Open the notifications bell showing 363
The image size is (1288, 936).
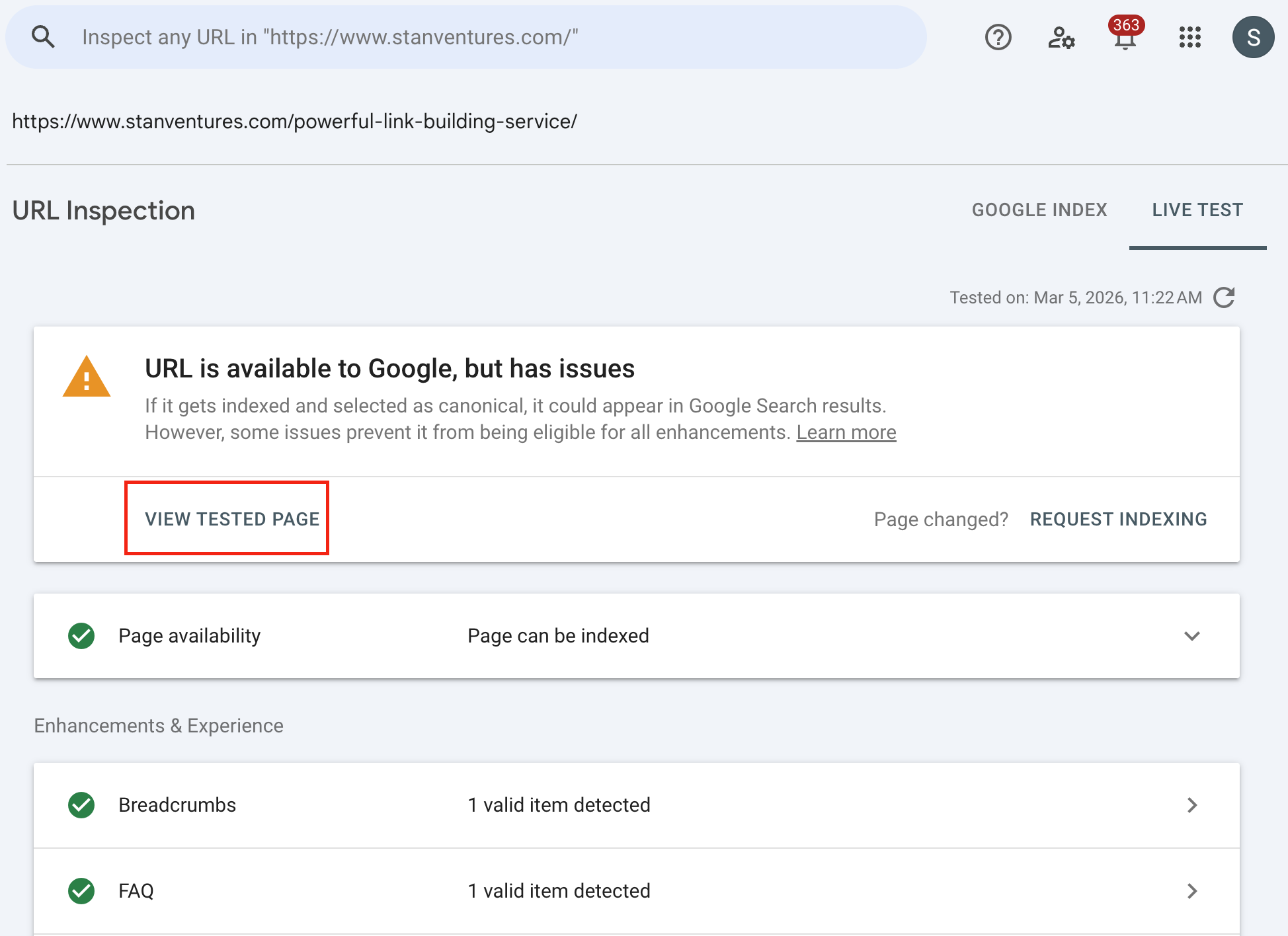pyautogui.click(x=1125, y=40)
